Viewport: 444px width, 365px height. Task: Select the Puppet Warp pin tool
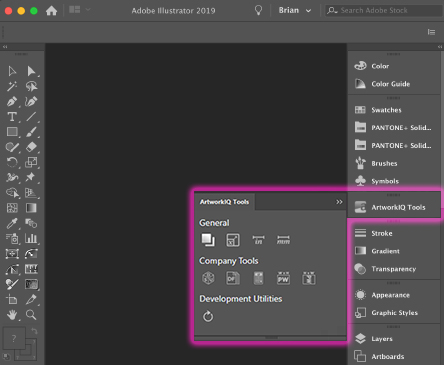(31, 177)
